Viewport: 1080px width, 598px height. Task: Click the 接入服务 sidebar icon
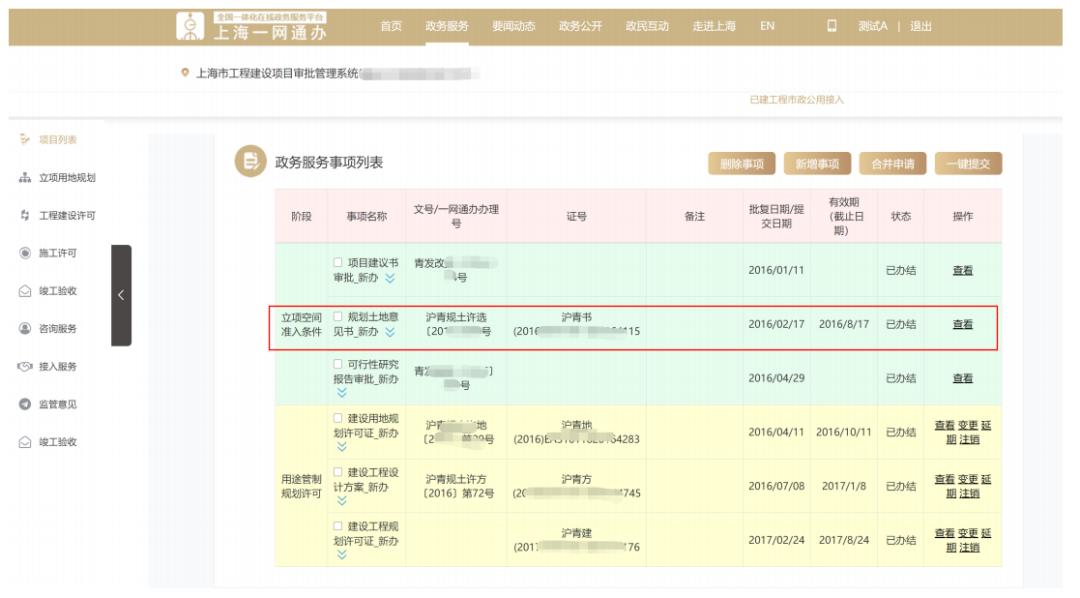point(25,367)
